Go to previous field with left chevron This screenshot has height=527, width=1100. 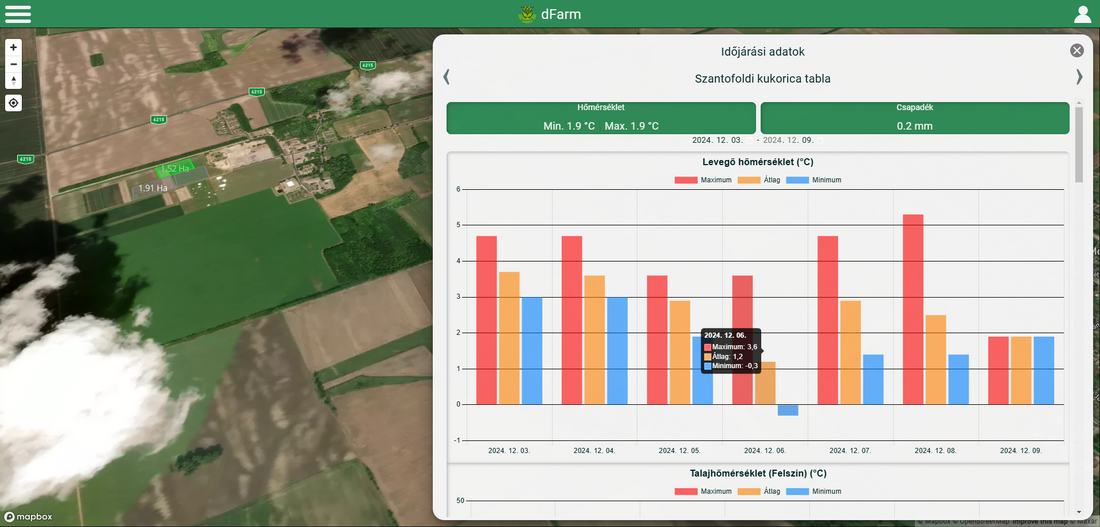446,77
